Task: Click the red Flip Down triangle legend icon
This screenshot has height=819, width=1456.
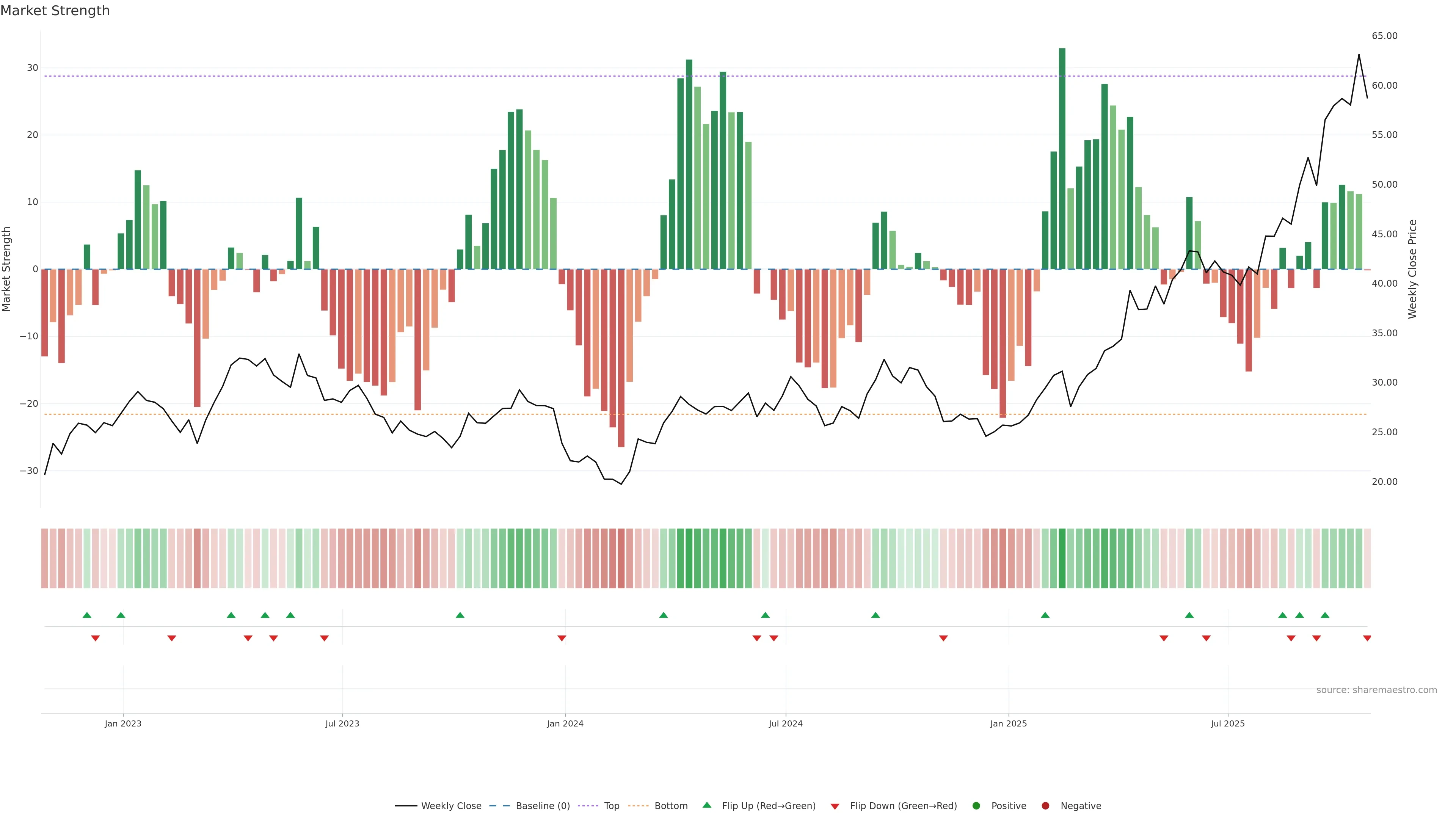Action: (835, 806)
